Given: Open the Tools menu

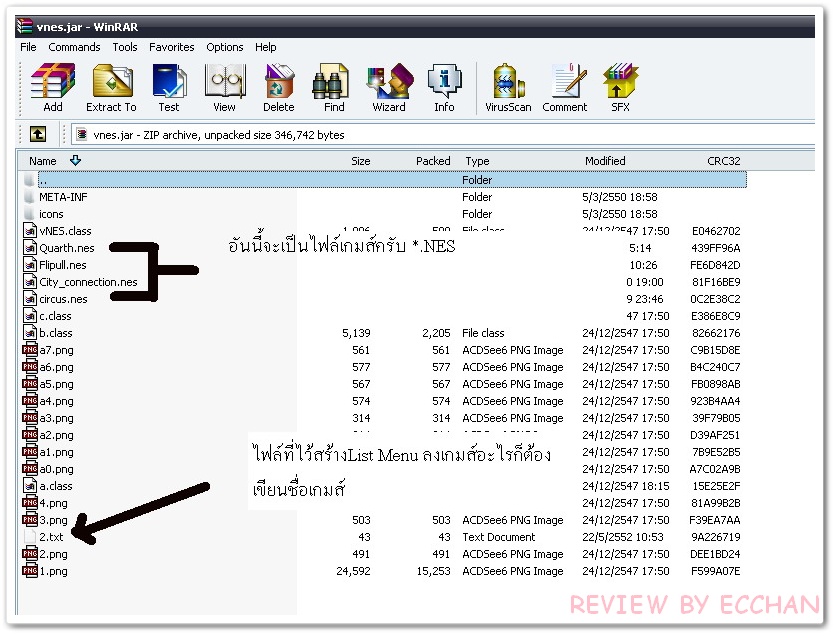Looking at the screenshot, I should point(125,47).
